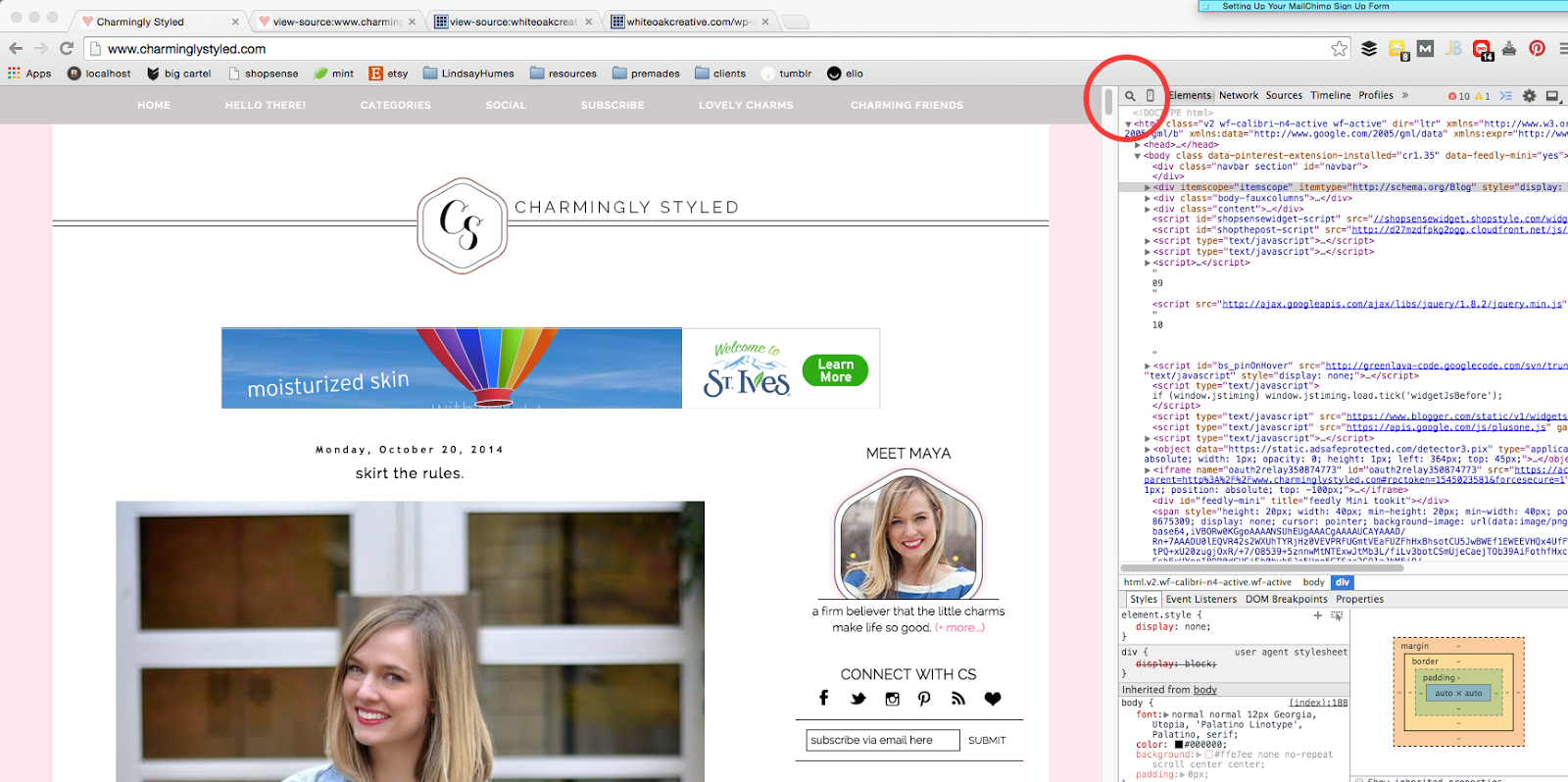The width and height of the screenshot is (1568, 782).
Task: Open DevTools settings gear
Action: click(x=1529, y=96)
